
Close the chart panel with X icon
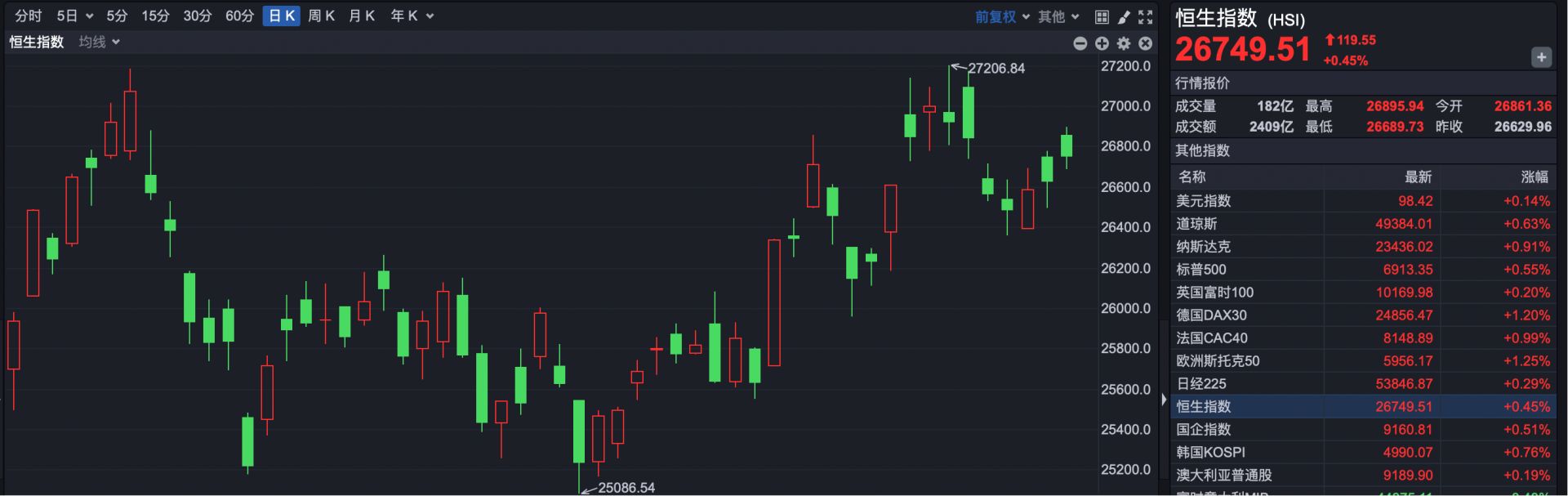[x=1145, y=43]
